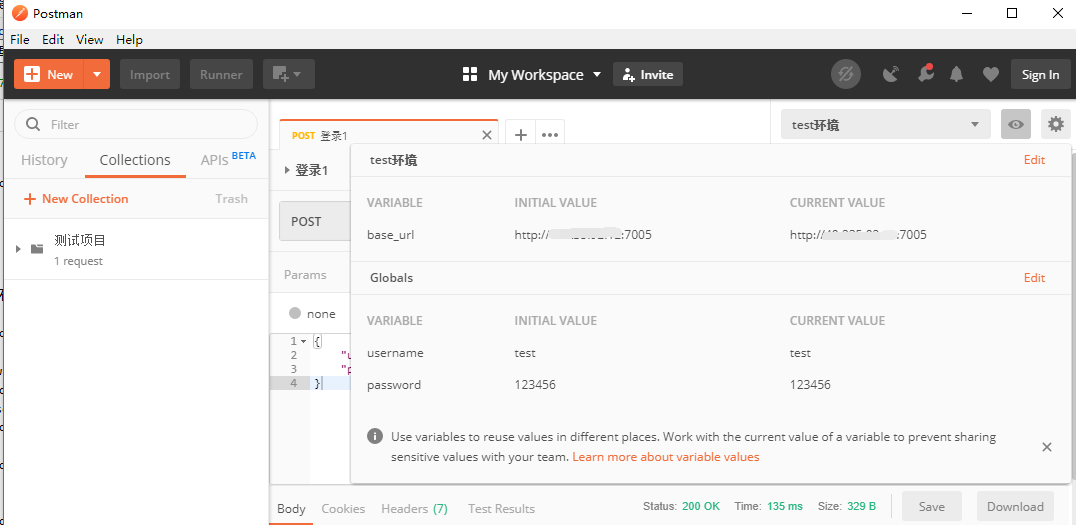Screen dimensions: 1076x525
Task: Open the POST method dropdown
Action: click(315, 222)
